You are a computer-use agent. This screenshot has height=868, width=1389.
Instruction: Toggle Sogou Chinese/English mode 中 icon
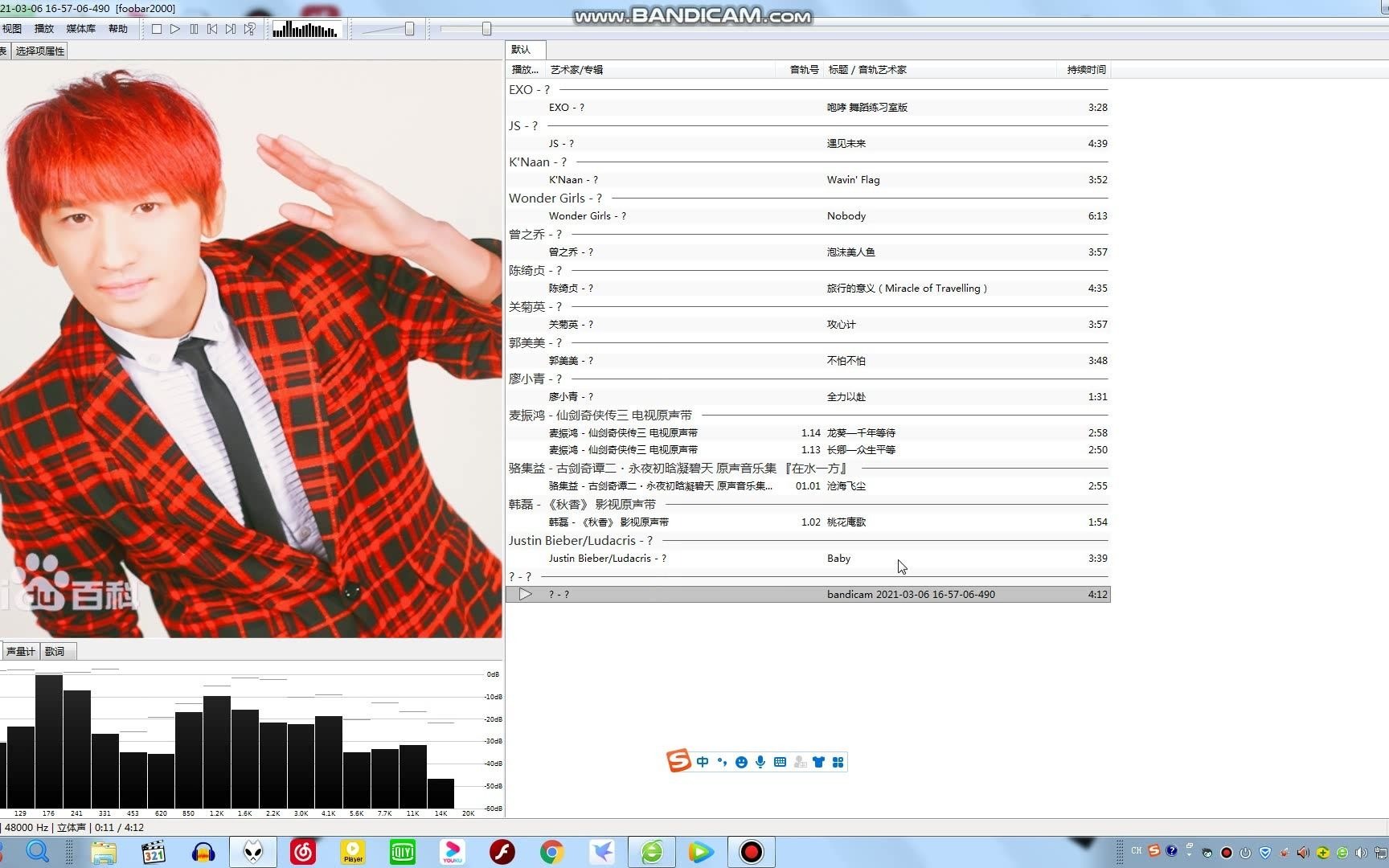point(703,762)
